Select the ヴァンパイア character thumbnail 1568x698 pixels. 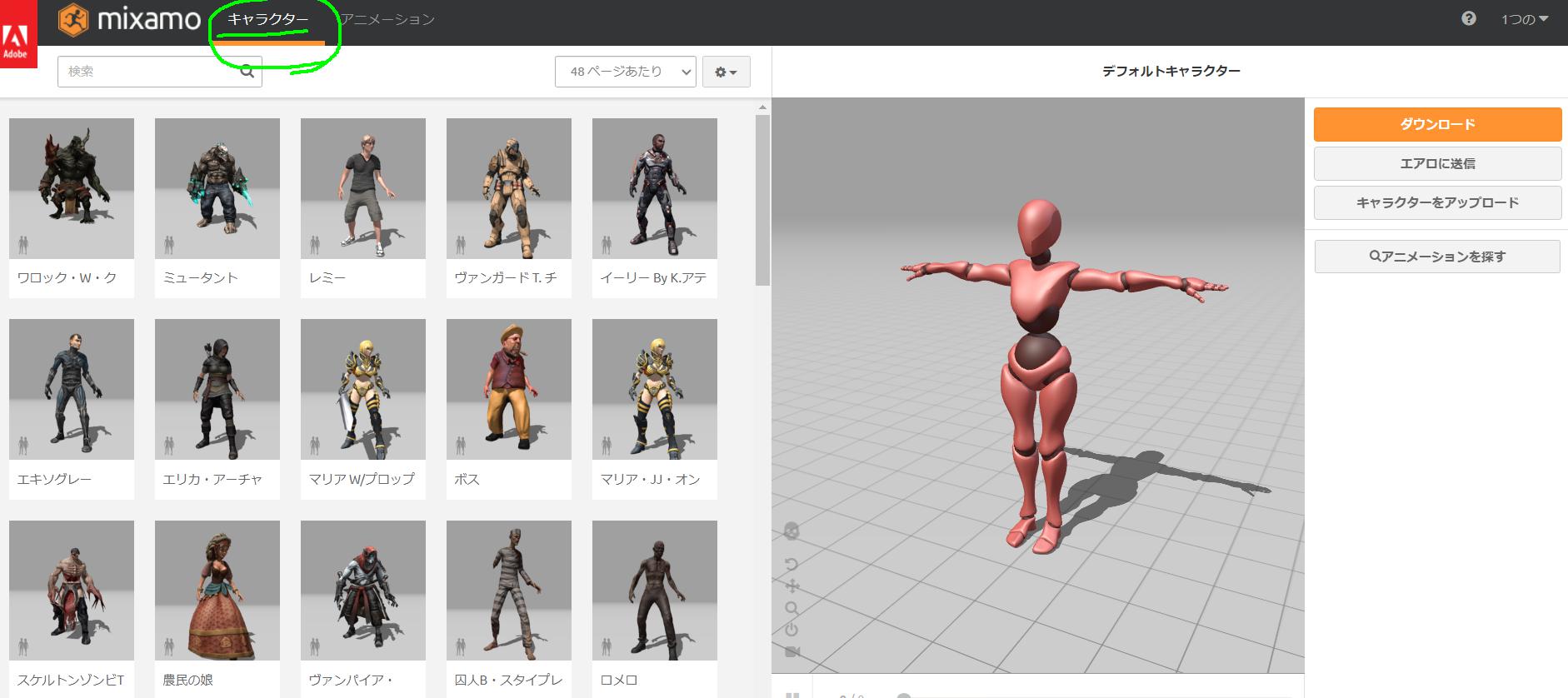(363, 591)
